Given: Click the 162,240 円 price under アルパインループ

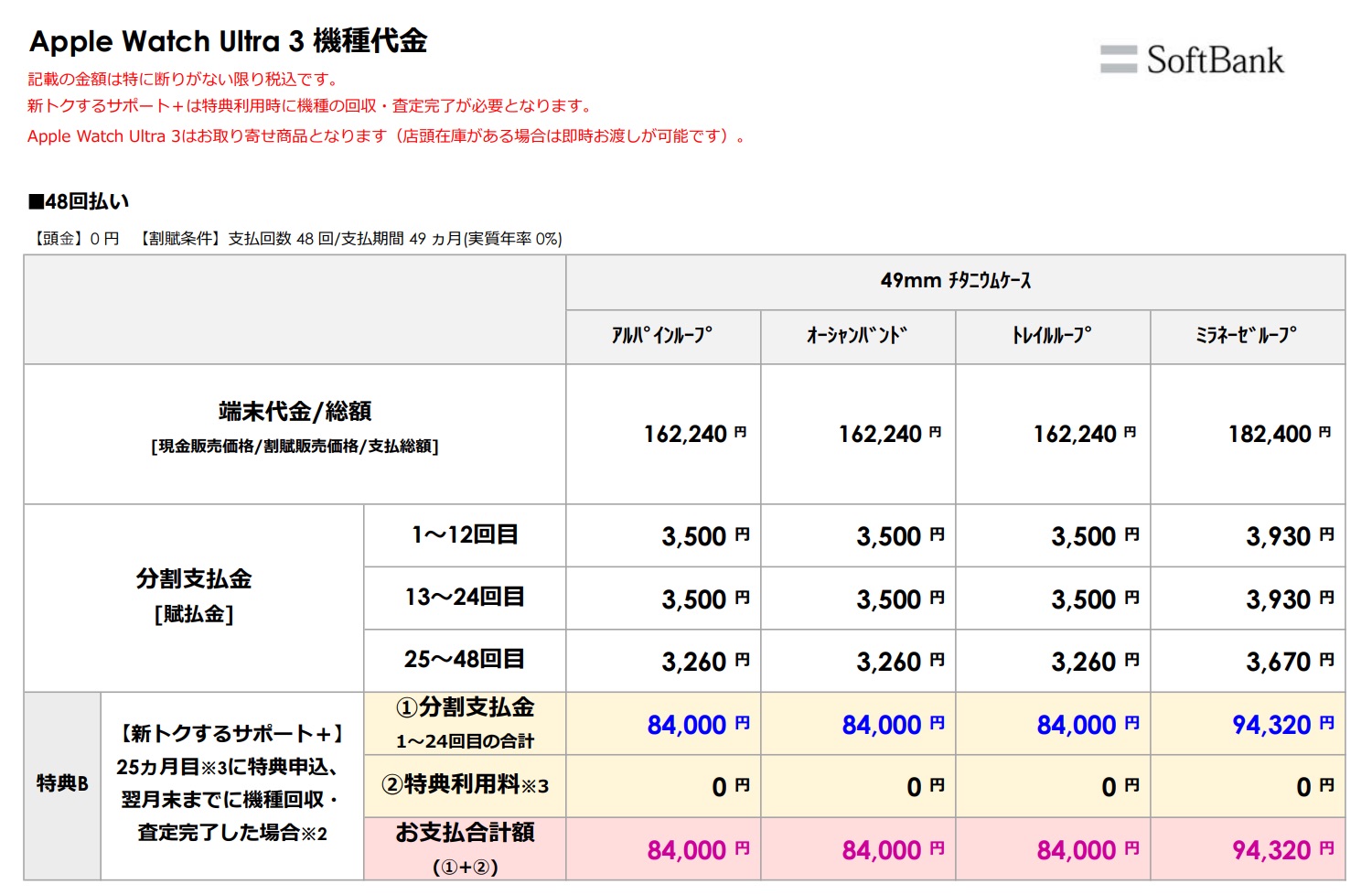Looking at the screenshot, I should 695,434.
